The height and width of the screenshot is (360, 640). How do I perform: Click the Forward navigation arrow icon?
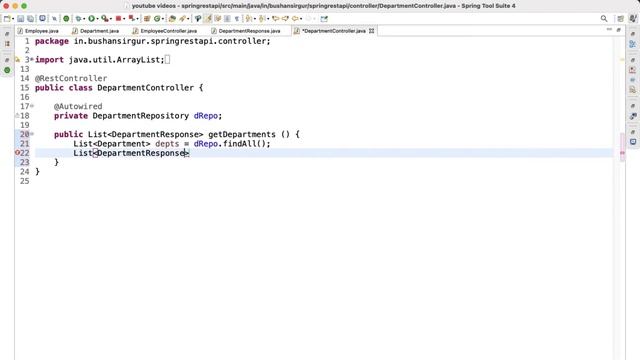(308, 18)
